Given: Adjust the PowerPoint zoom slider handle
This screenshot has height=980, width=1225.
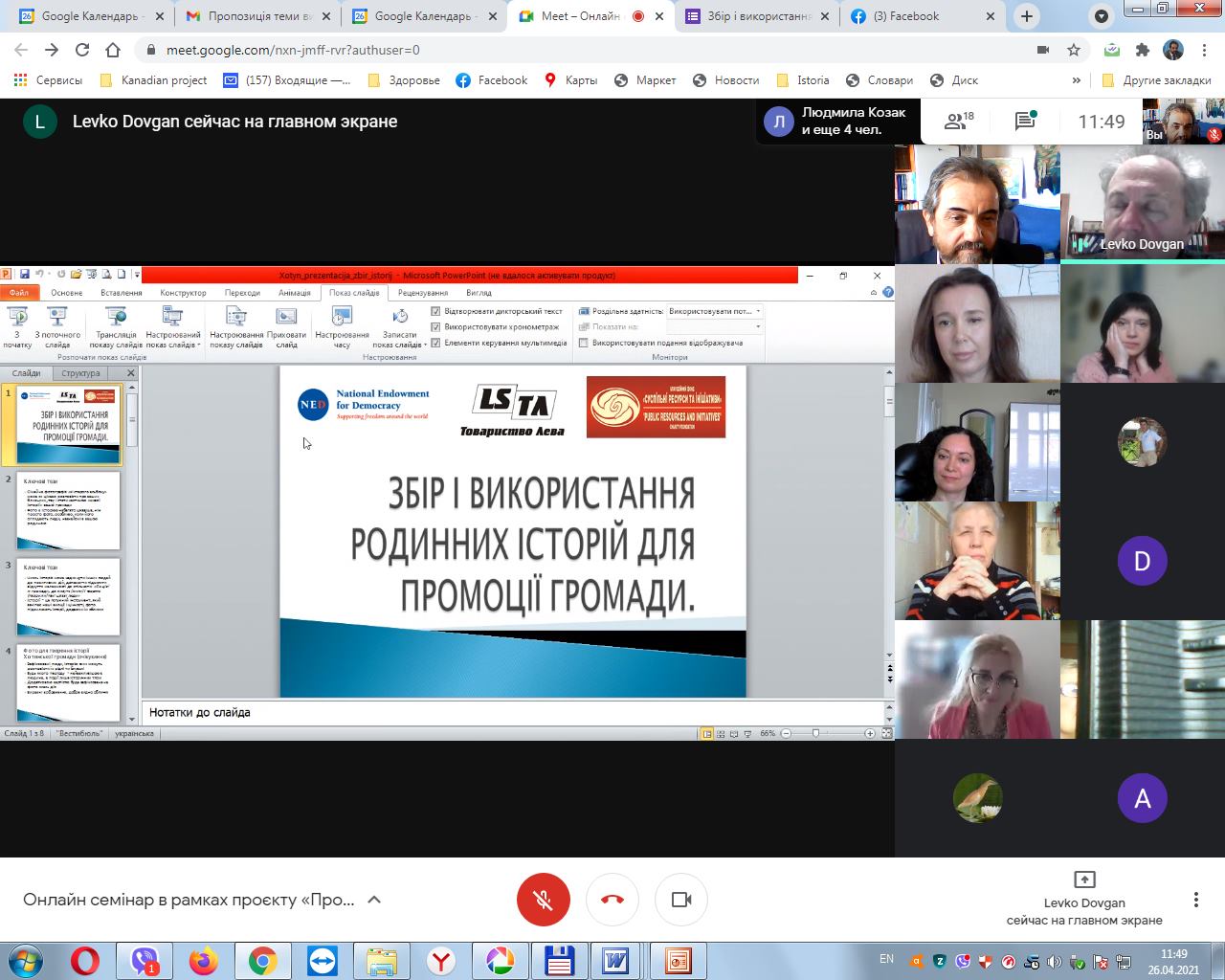Looking at the screenshot, I should coord(815,734).
